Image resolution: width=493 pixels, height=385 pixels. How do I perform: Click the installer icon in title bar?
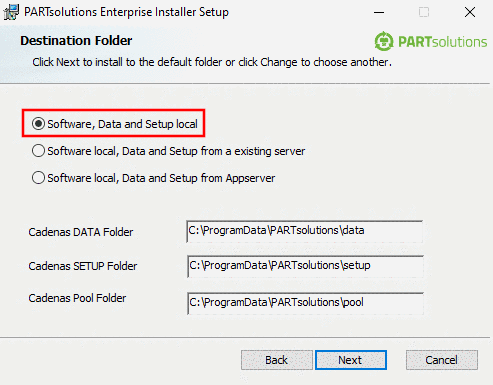coord(11,12)
